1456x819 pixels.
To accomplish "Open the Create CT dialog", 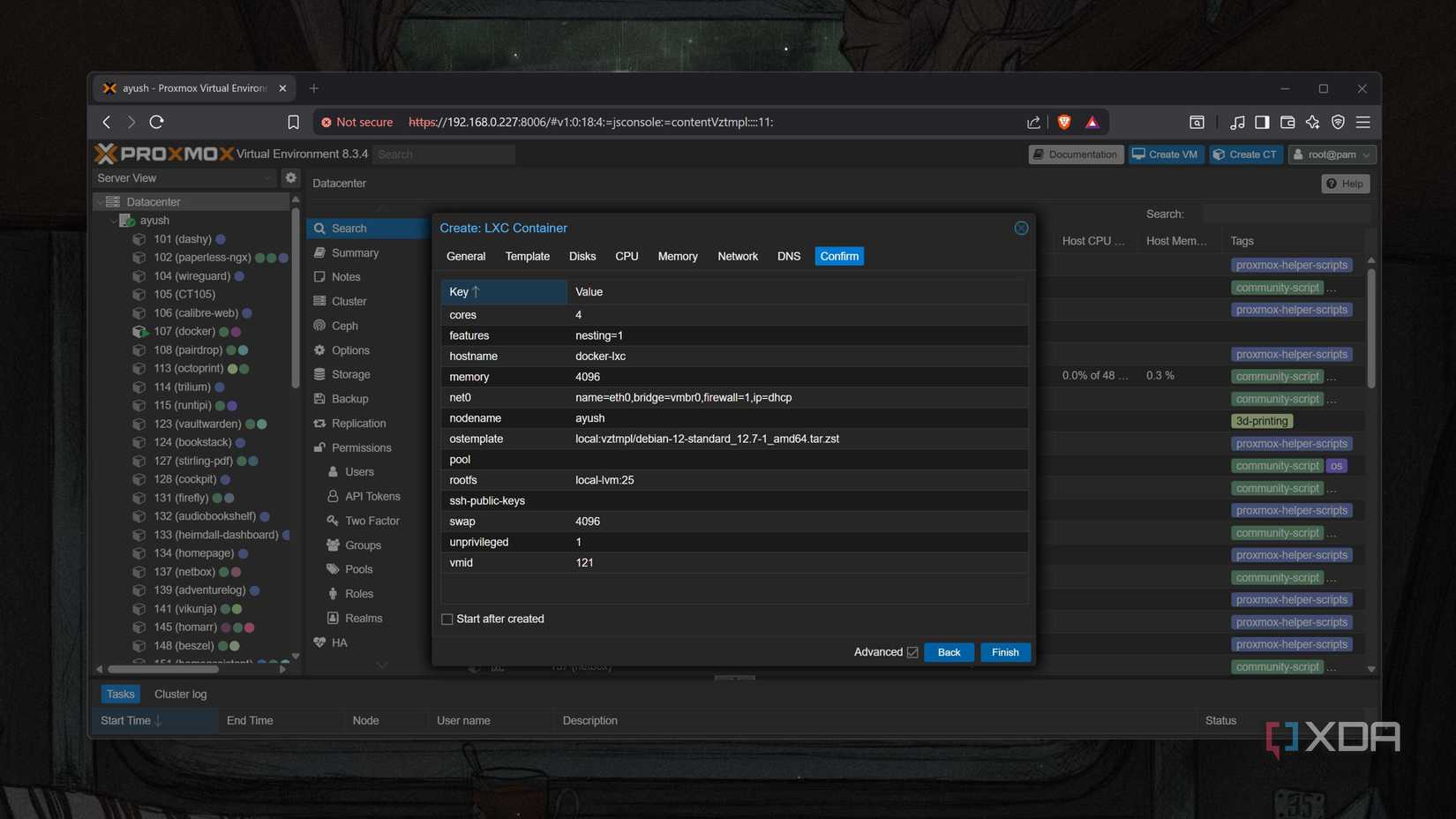I will tap(1245, 154).
